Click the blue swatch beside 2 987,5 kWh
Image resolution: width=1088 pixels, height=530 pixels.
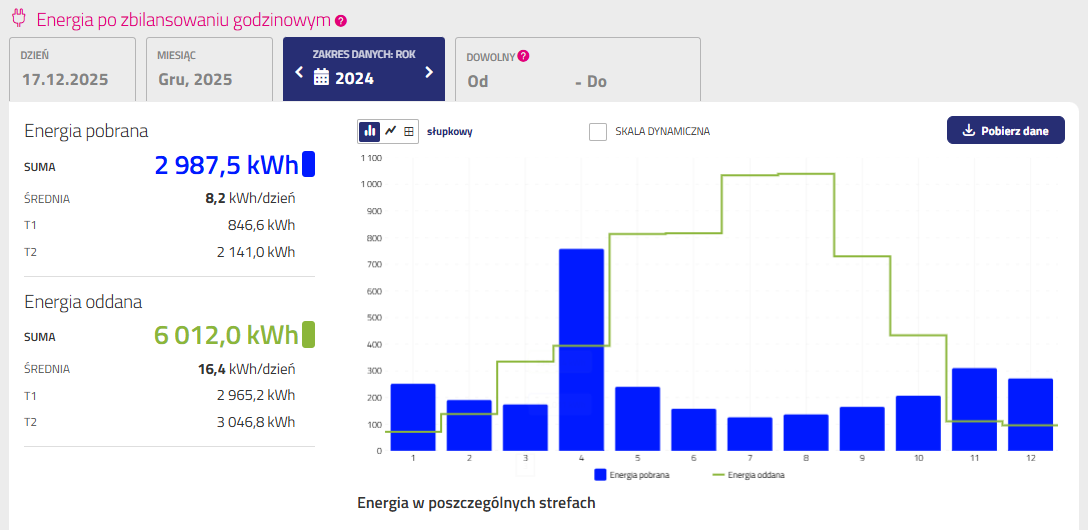tap(308, 164)
